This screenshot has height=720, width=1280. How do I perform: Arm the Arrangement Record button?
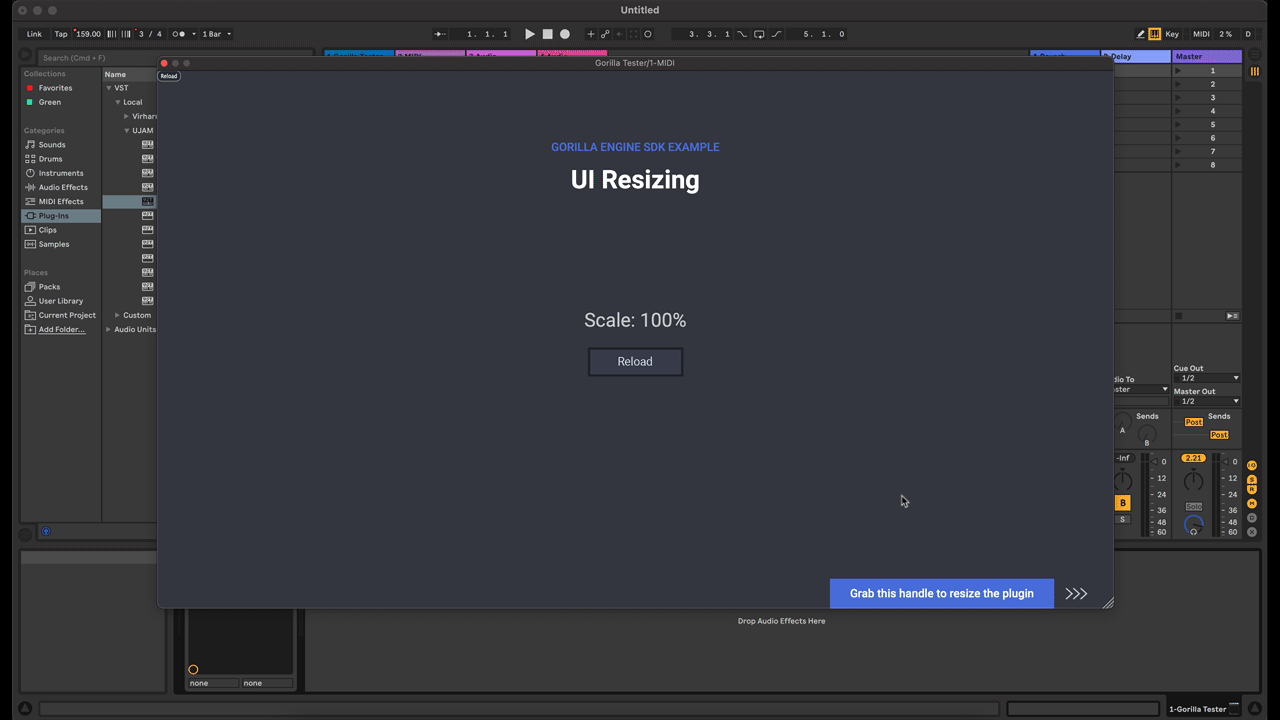click(x=565, y=34)
